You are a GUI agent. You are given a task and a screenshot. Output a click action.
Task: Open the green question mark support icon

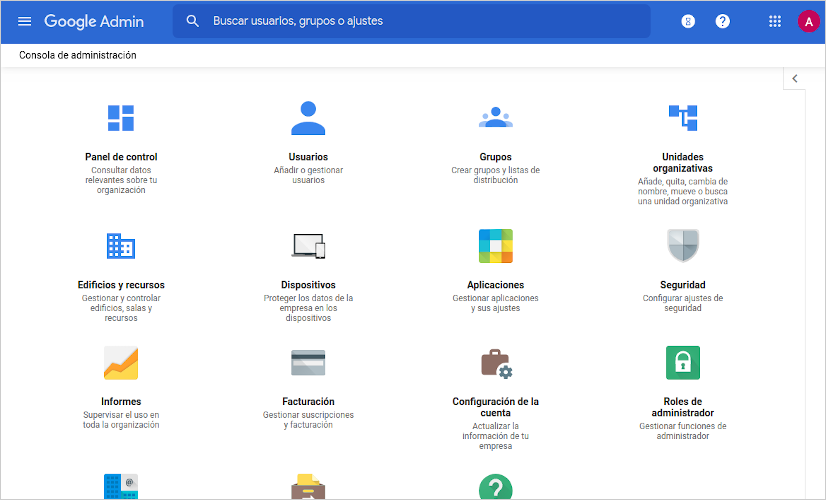pyautogui.click(x=496, y=486)
